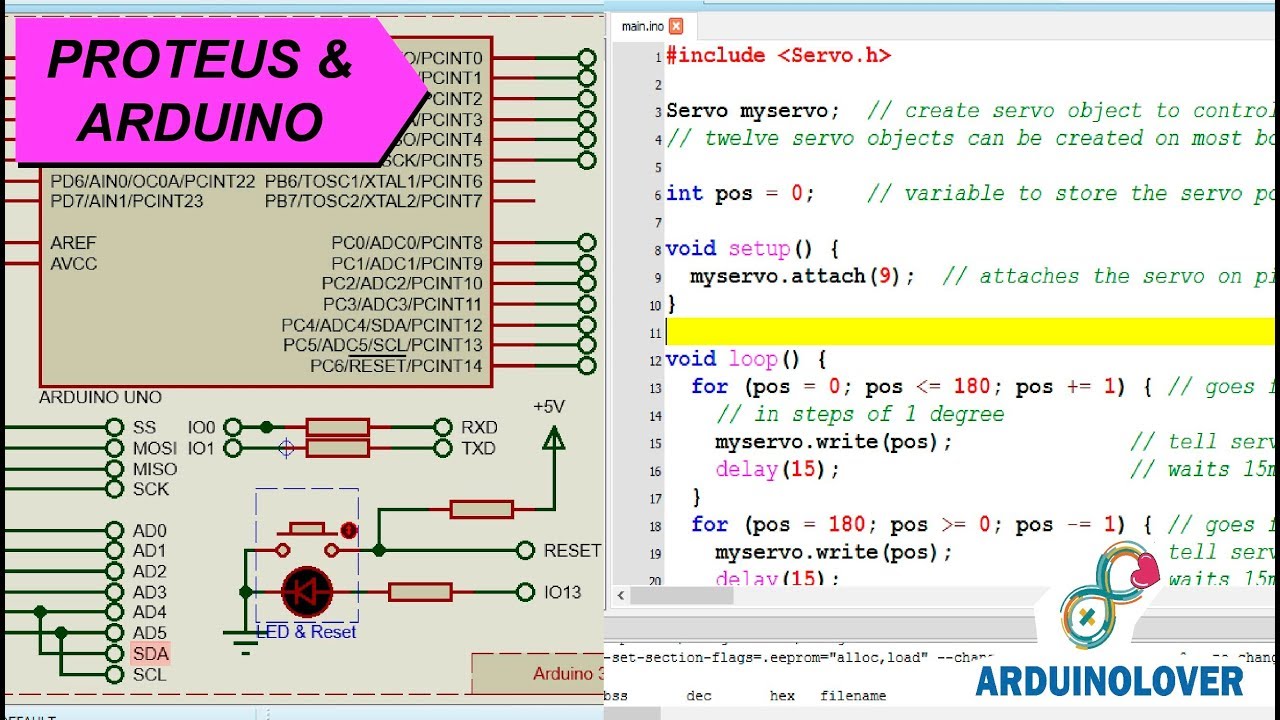Click the left arrow of the code editor's horizontal scrollbar
Viewport: 1280px width, 720px height.
point(620,595)
